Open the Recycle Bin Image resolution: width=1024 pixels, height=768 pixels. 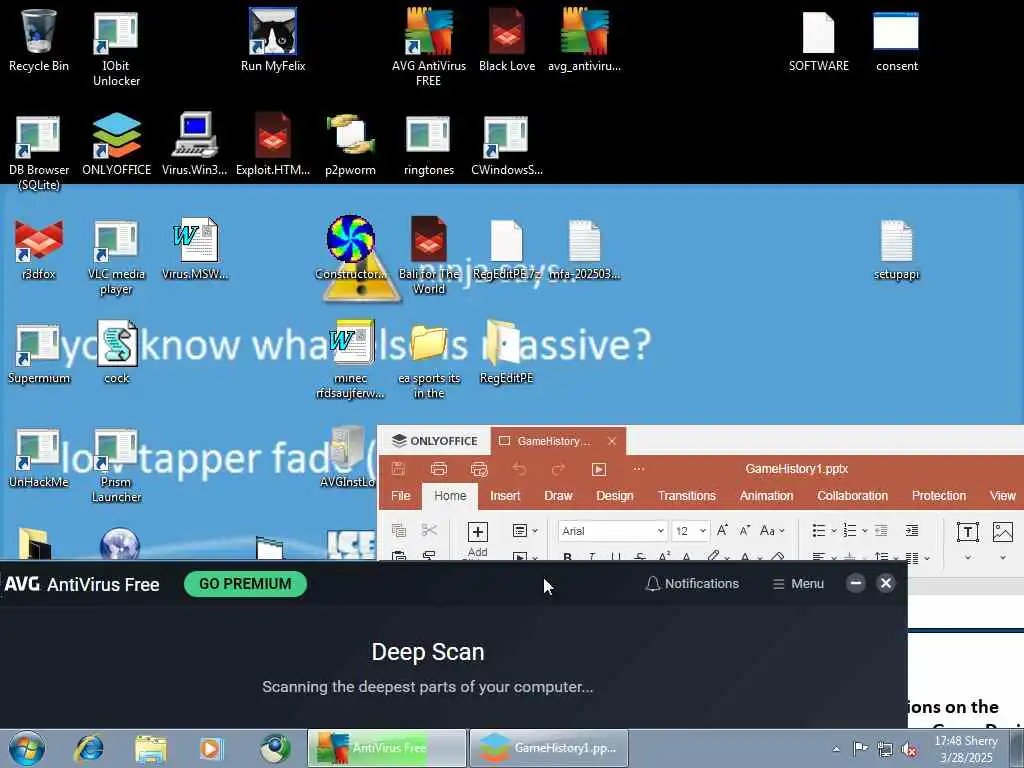click(39, 40)
